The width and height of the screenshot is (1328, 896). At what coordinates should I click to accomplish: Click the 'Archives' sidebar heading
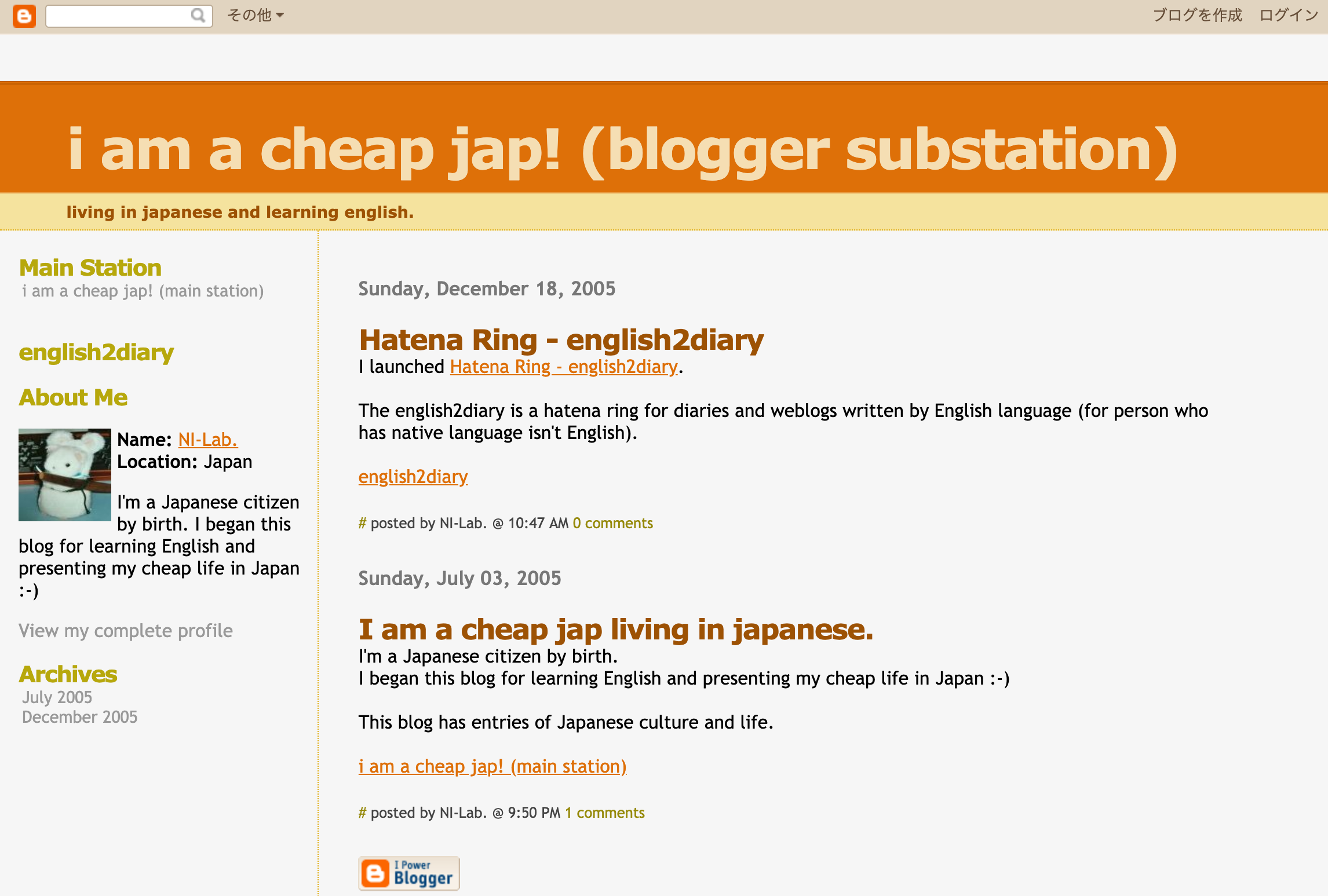68,675
